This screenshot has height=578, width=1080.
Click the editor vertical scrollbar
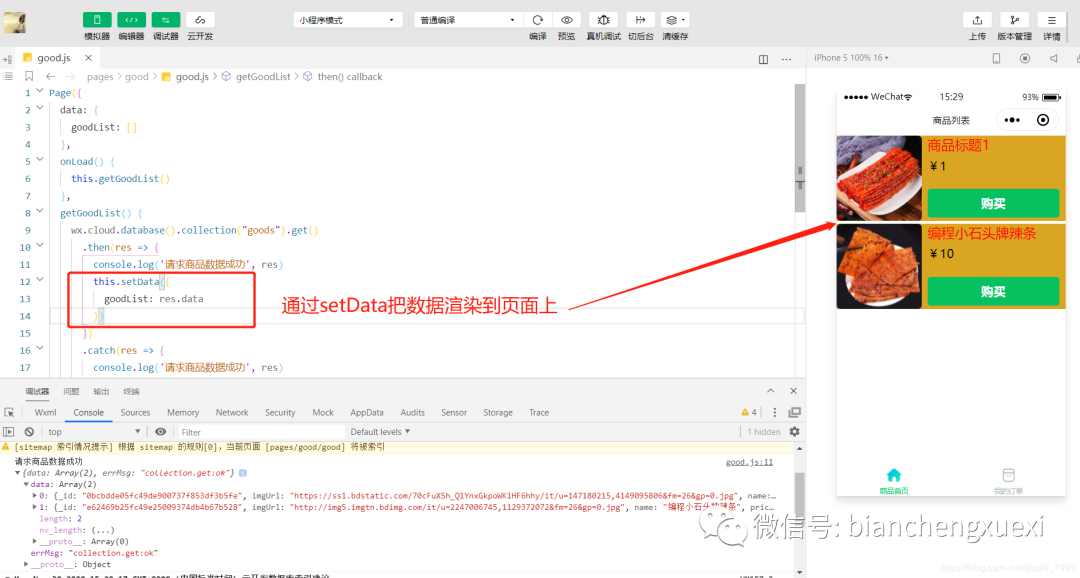(800, 147)
